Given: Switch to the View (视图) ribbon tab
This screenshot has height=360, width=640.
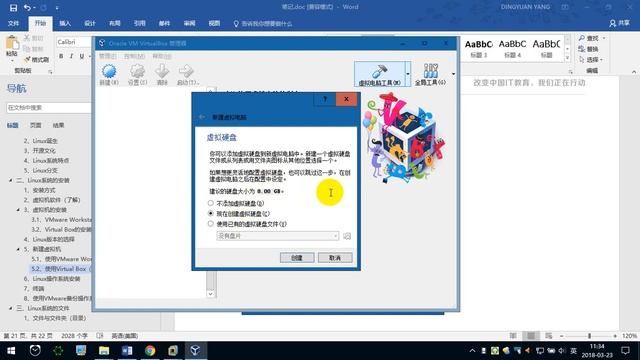Looking at the screenshot, I should pyautogui.click(x=214, y=23).
